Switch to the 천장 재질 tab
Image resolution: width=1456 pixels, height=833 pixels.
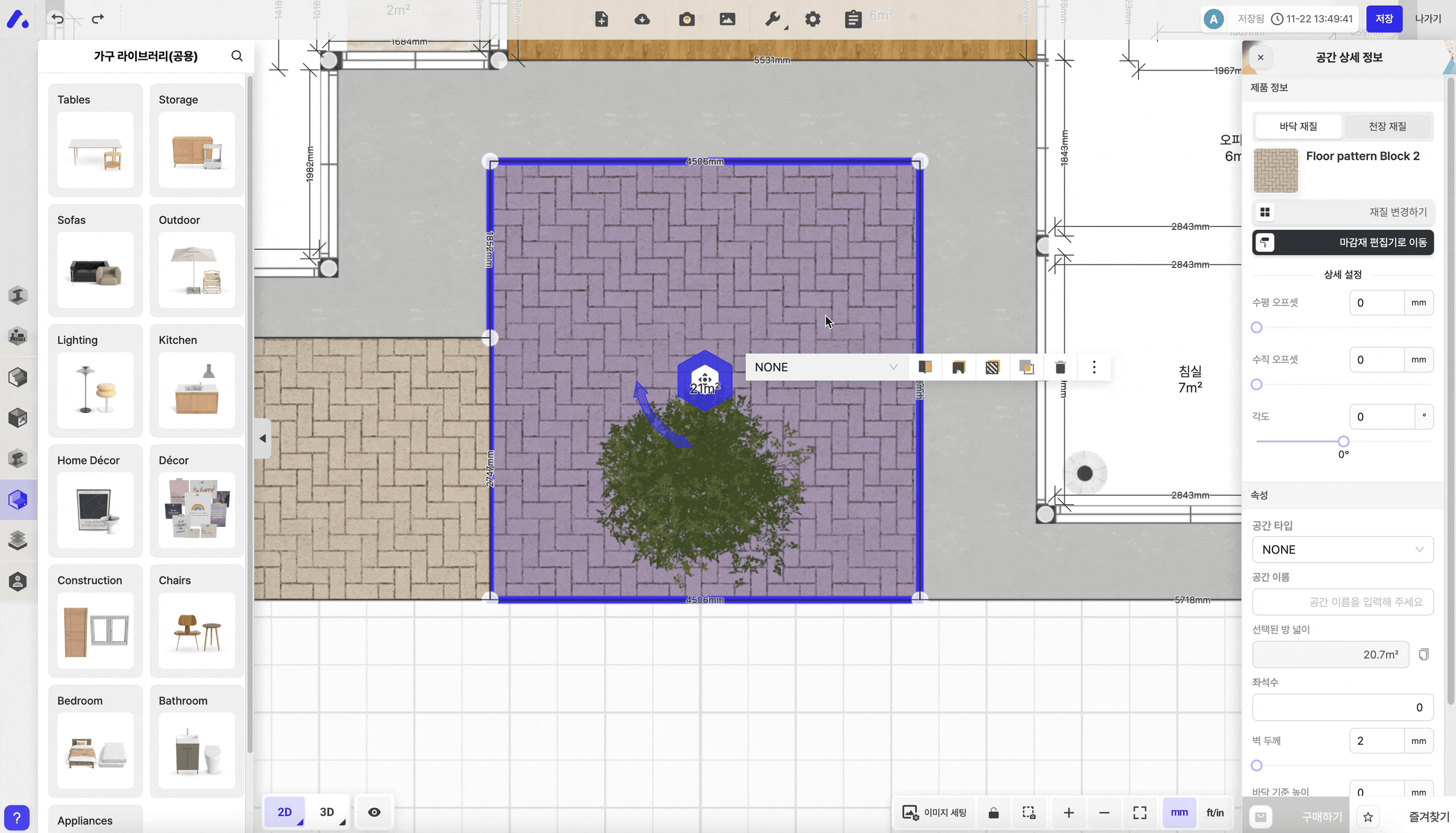tap(1387, 126)
